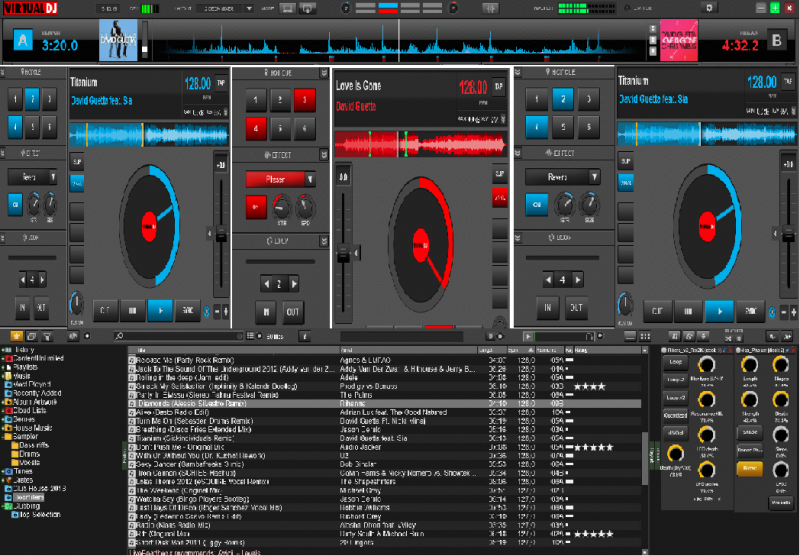Click the track search input field
800x556 pixels.
179,336
